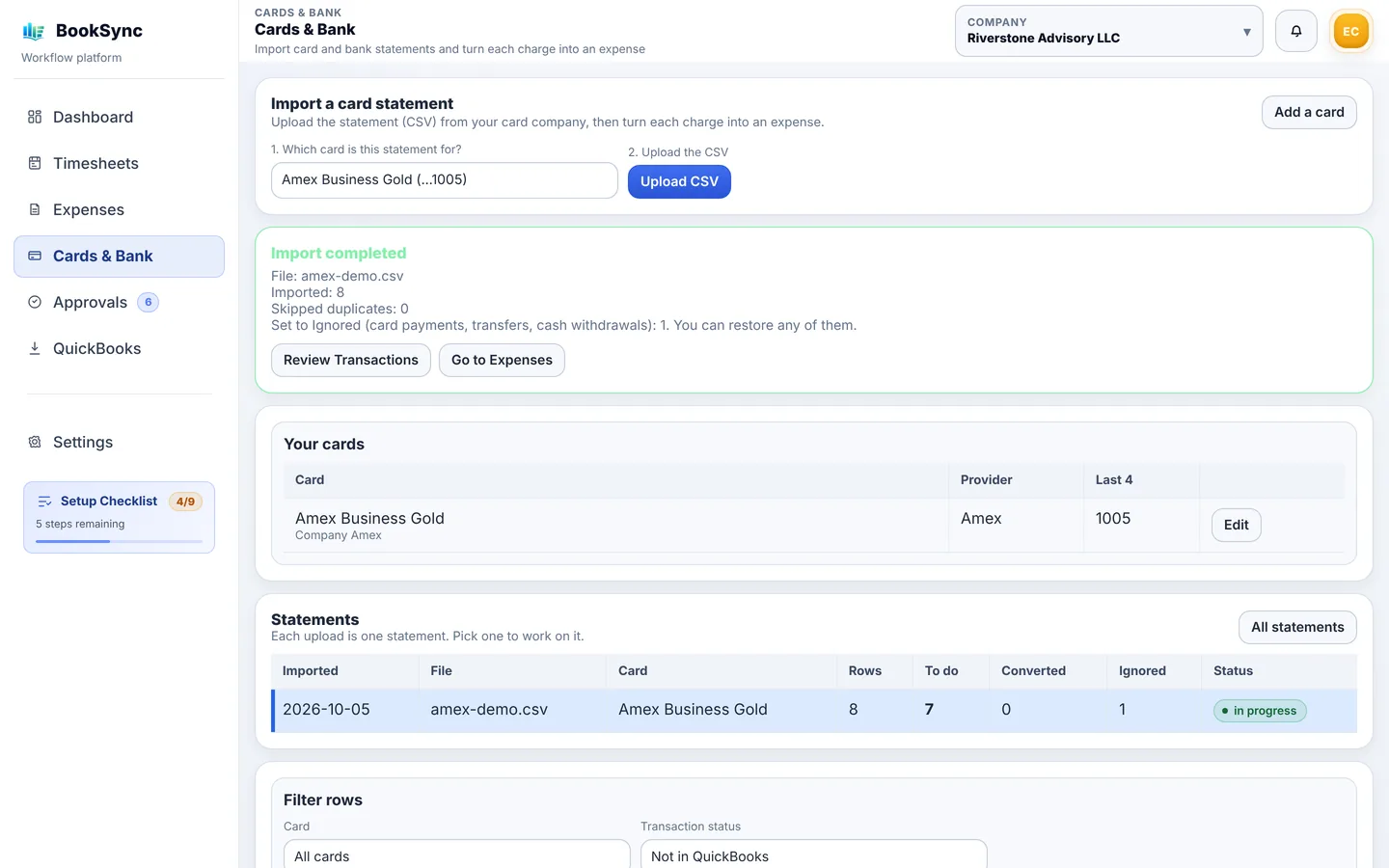The height and width of the screenshot is (868, 1389).
Task: Open QuickBooks from sidebar
Action: 119,348
